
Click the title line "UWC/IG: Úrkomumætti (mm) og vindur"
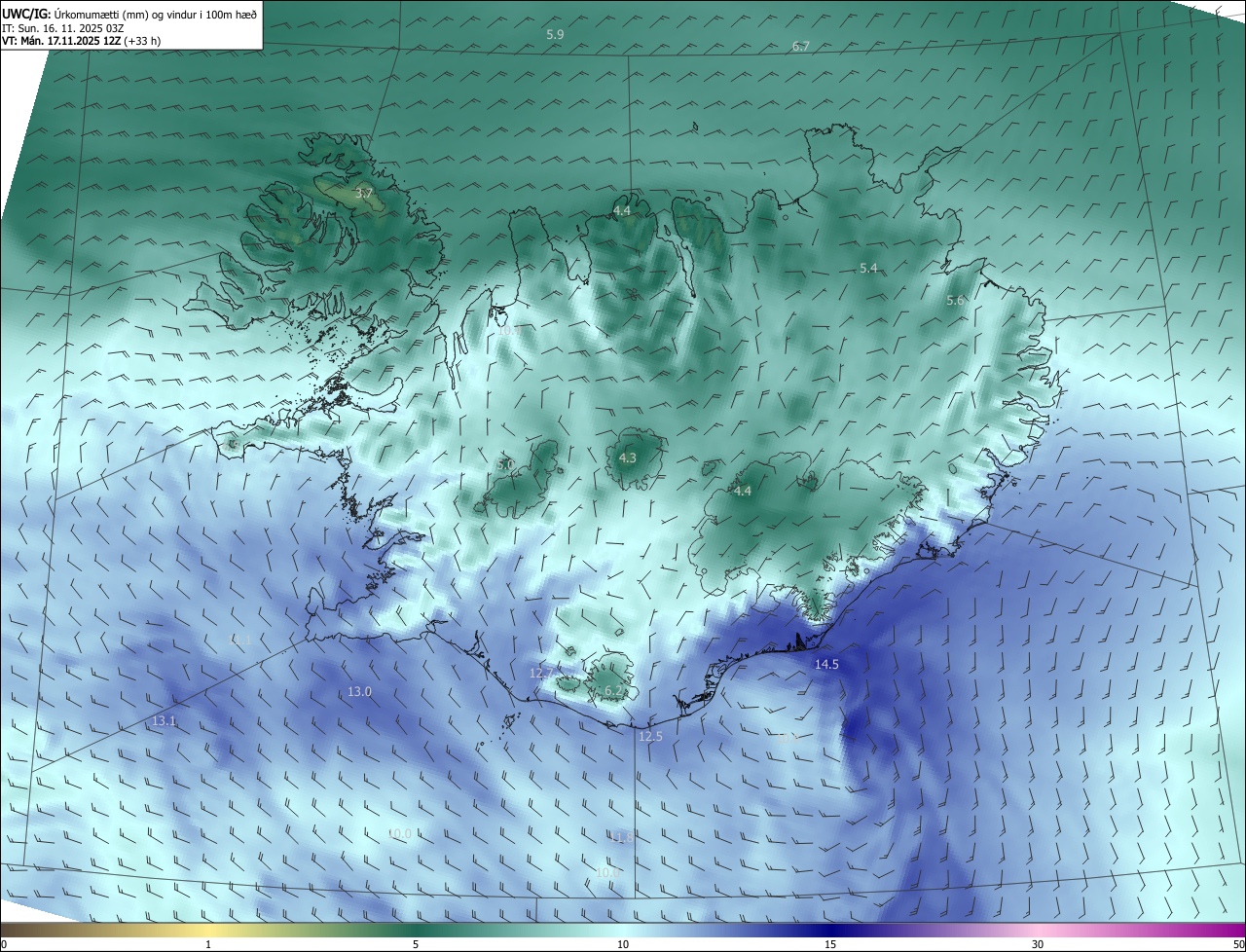(129, 14)
